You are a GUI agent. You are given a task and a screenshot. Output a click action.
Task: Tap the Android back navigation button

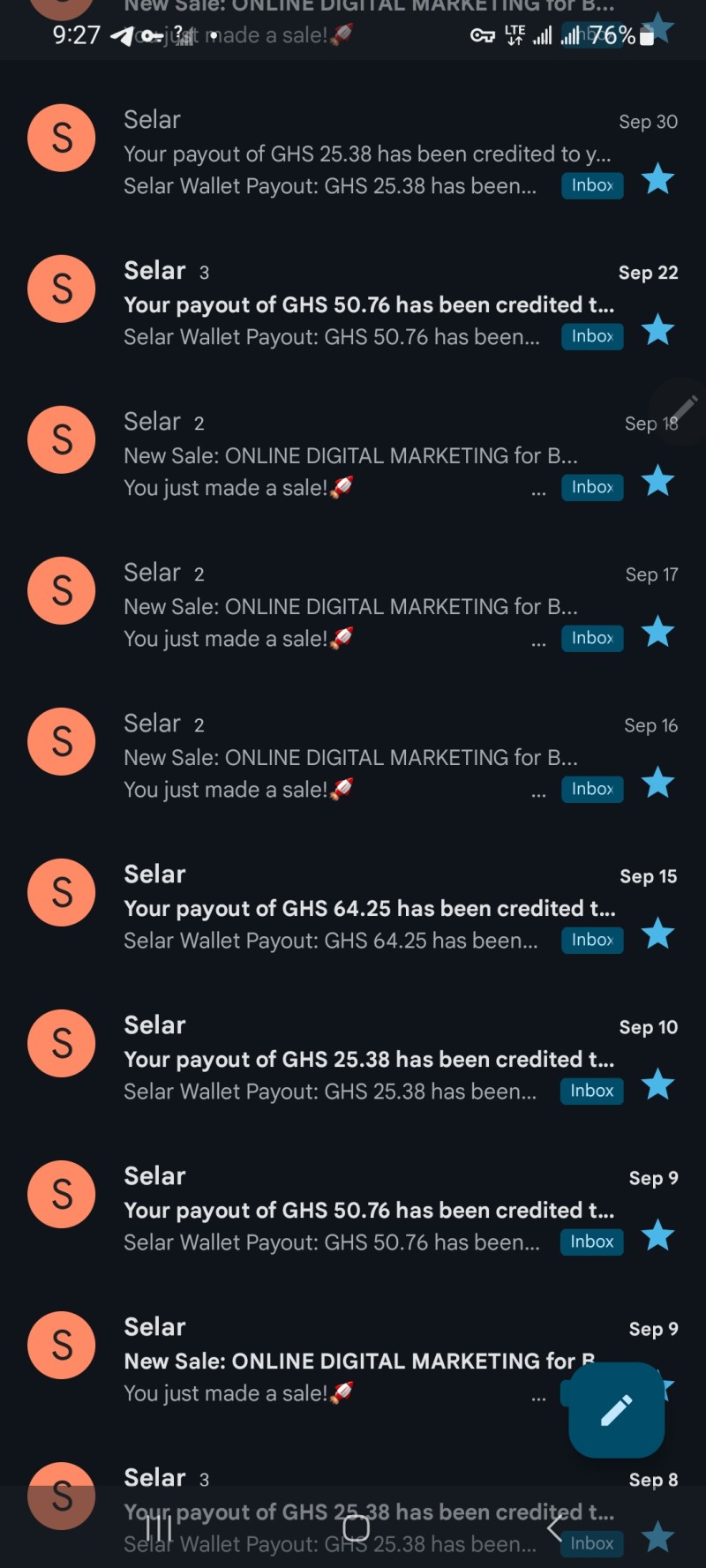(554, 1527)
